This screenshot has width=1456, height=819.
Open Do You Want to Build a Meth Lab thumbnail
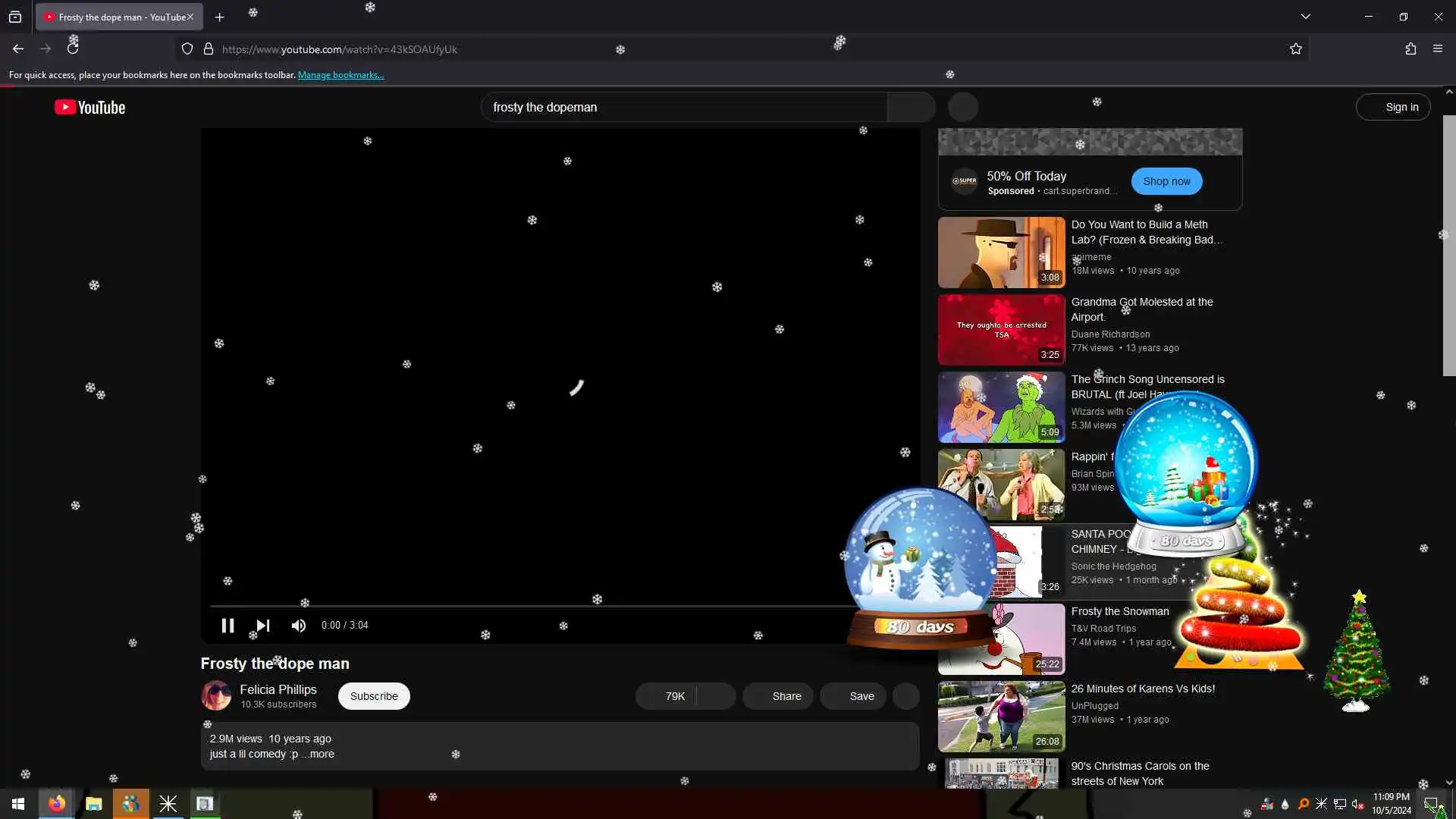tap(1001, 253)
